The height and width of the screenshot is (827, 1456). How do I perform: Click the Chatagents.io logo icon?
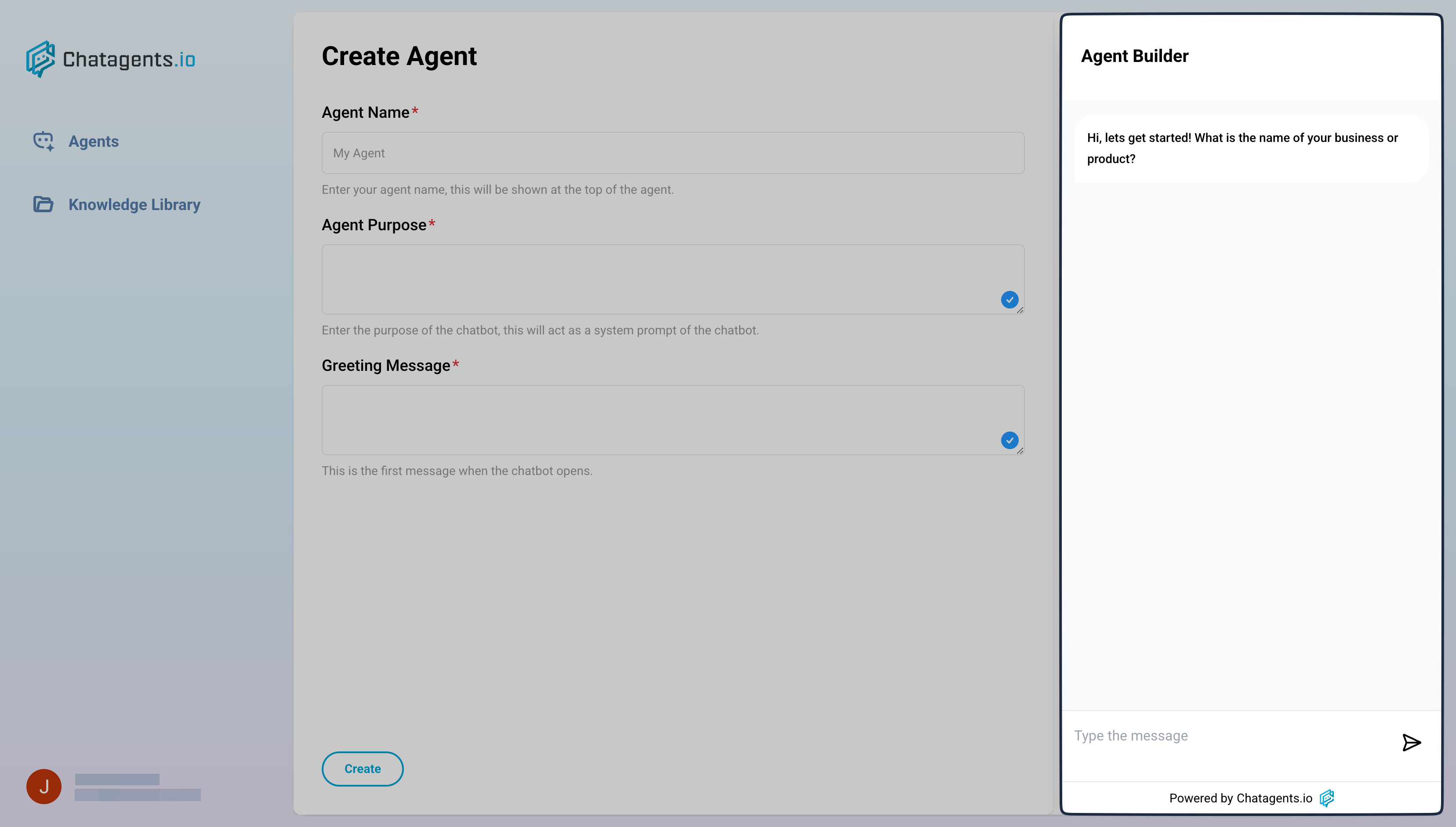[40, 59]
